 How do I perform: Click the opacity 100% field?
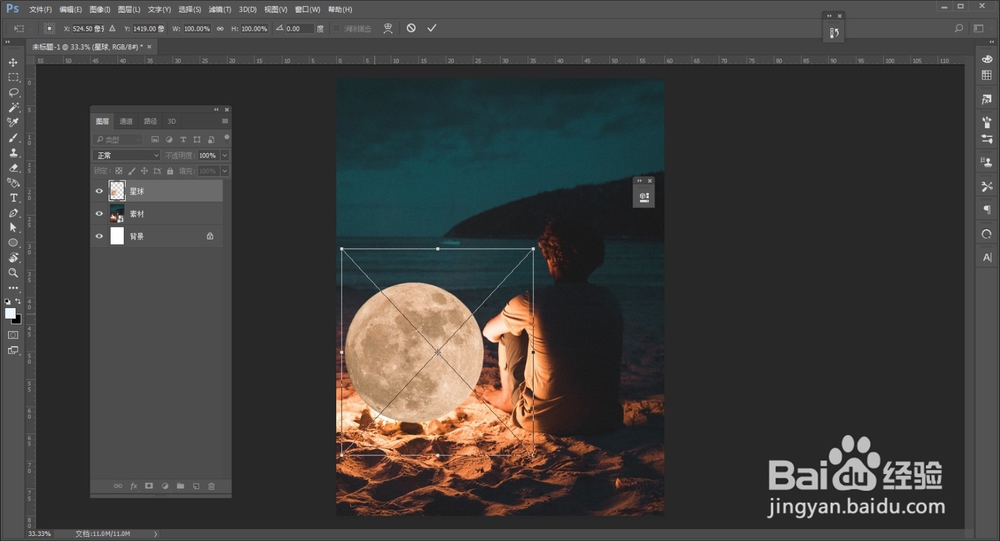click(x=208, y=155)
